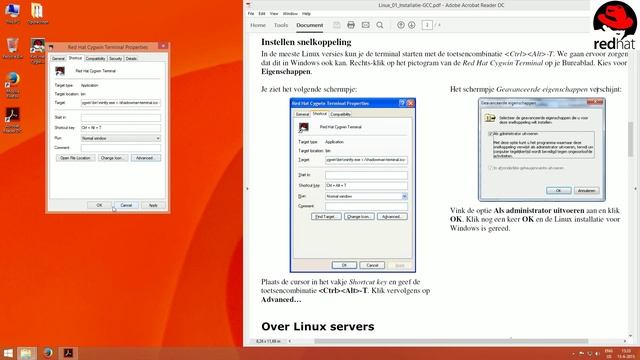
Task: Switch to the Compatibility tab
Action: click(96, 59)
